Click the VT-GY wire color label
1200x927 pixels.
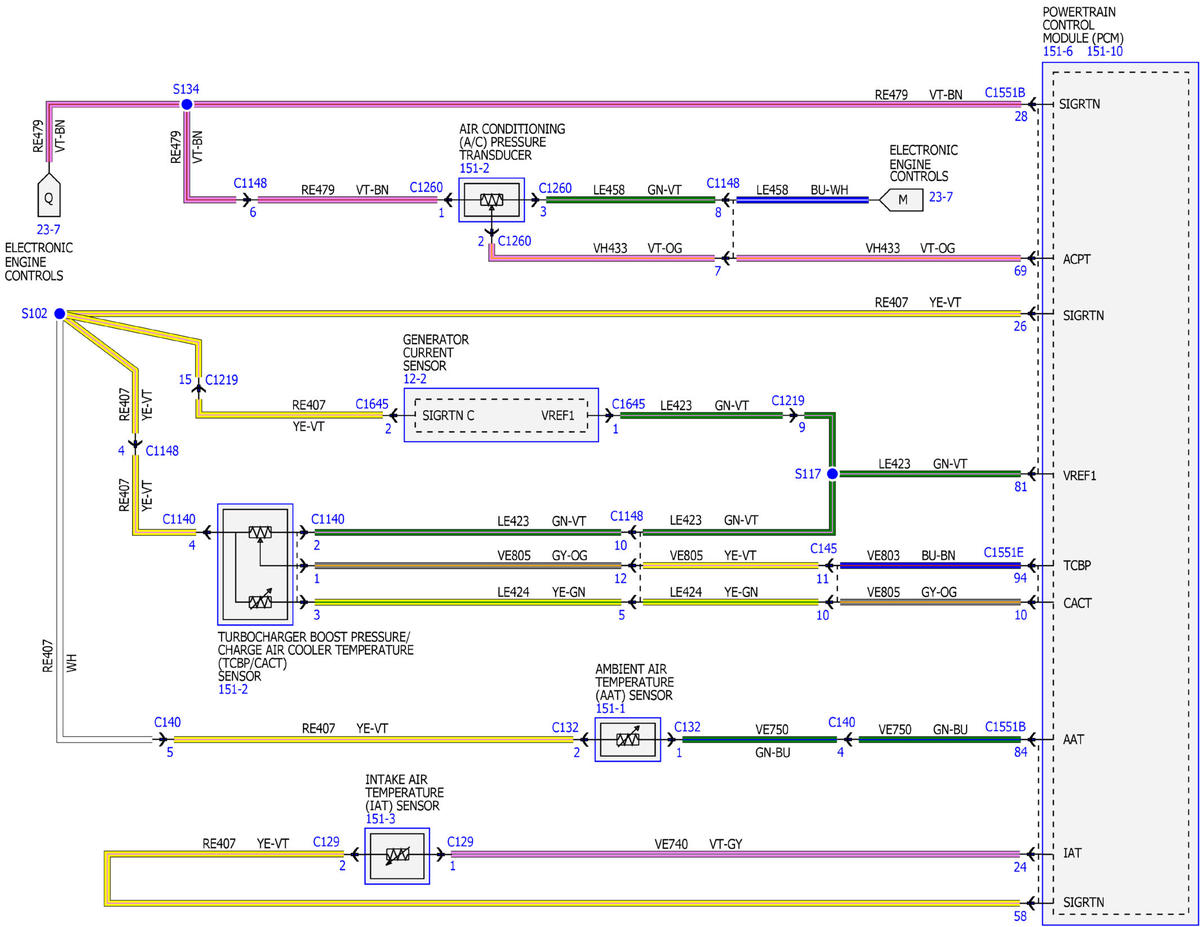tap(728, 843)
